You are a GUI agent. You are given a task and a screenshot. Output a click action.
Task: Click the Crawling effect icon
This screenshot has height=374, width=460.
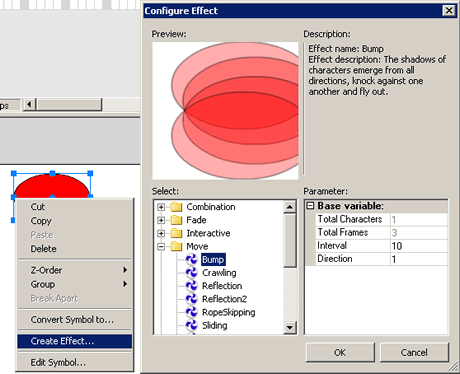[x=192, y=273]
